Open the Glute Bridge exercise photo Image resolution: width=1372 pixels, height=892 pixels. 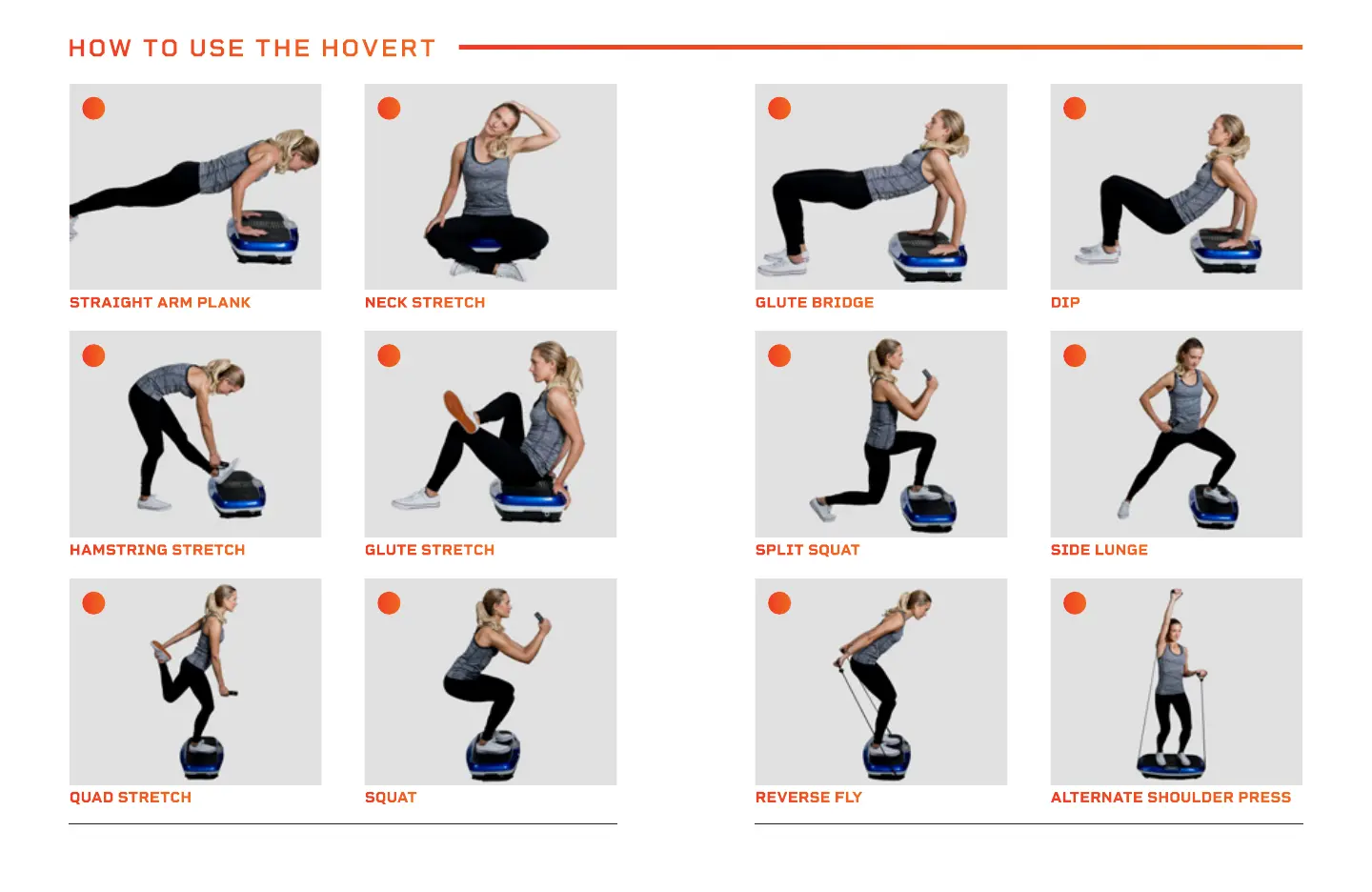[881, 187]
